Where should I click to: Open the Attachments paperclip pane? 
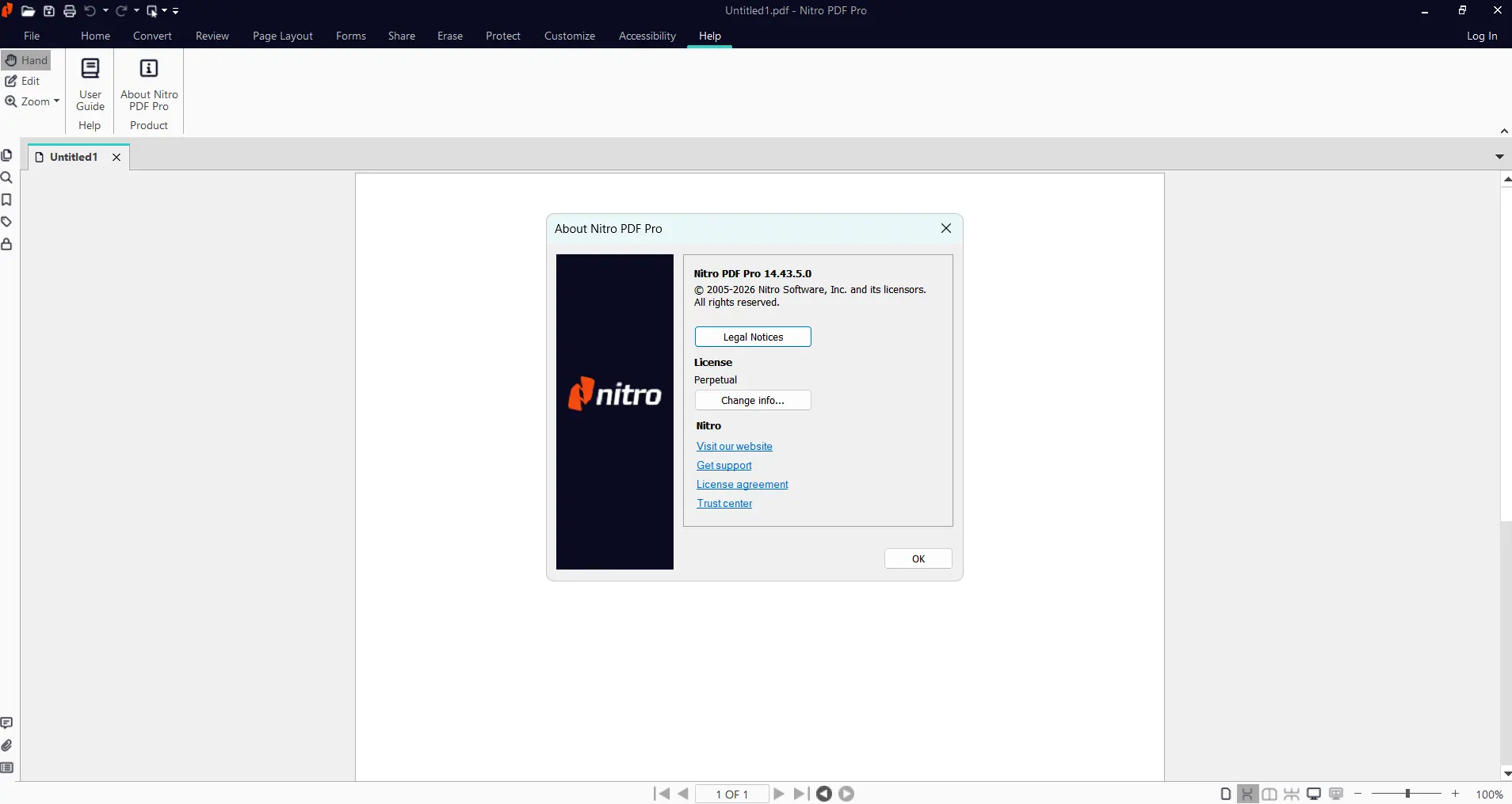pos(7,745)
